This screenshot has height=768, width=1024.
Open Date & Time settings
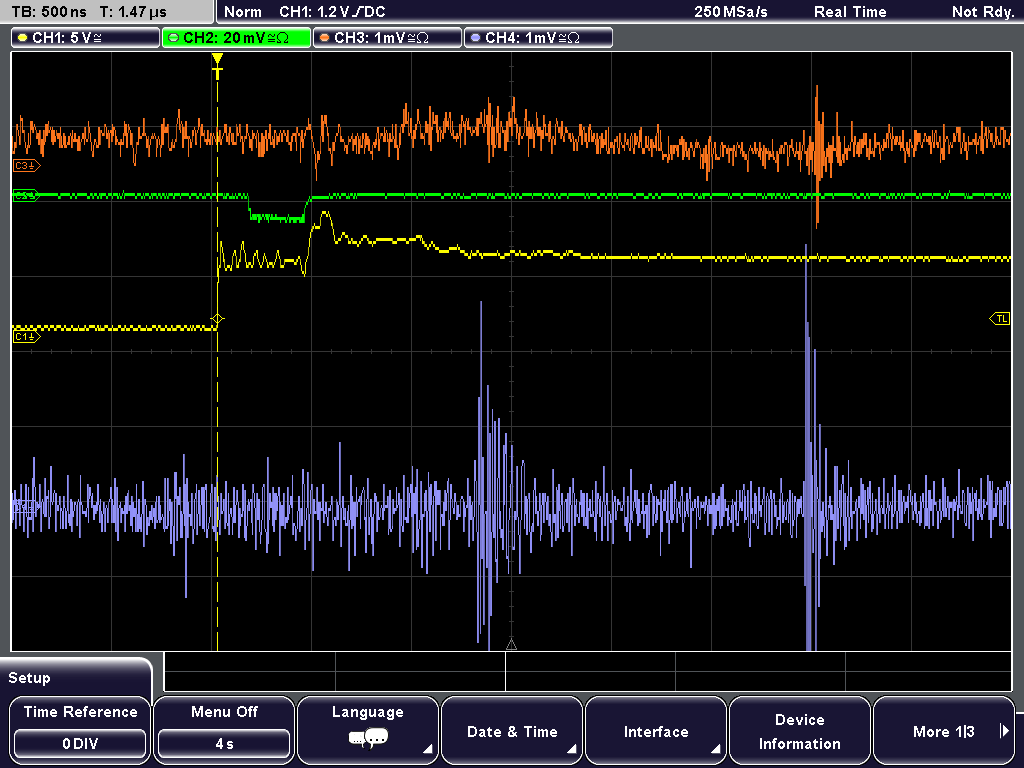pos(512,730)
